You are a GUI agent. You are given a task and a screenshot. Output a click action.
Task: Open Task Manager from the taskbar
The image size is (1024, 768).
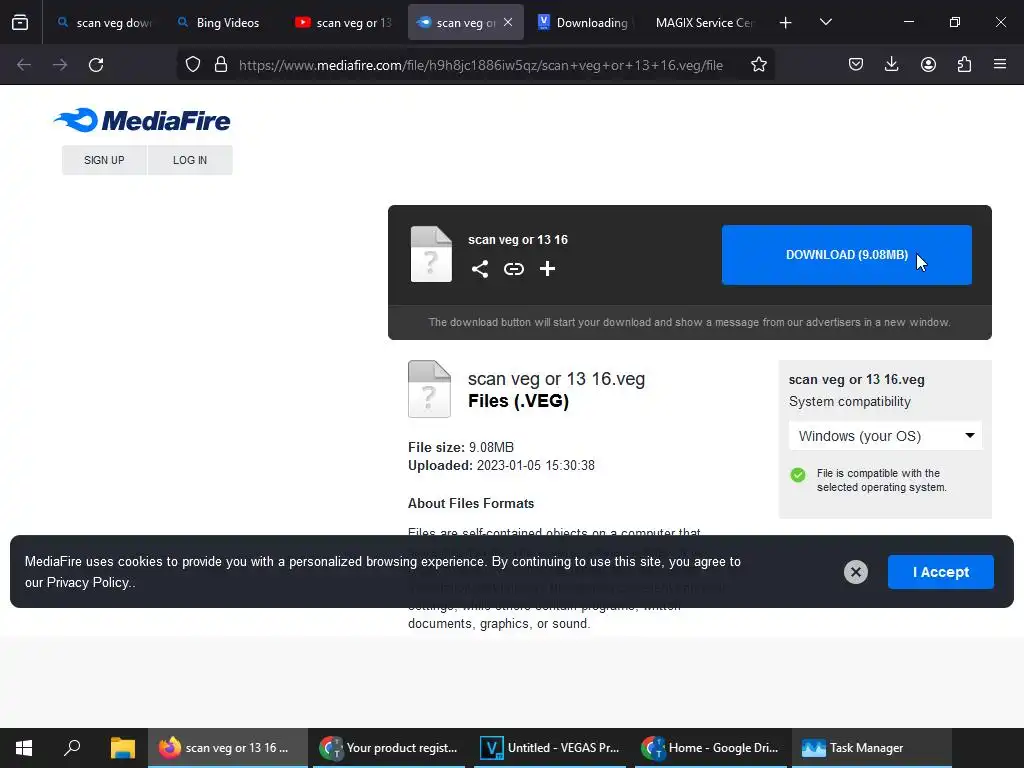[x=872, y=748]
